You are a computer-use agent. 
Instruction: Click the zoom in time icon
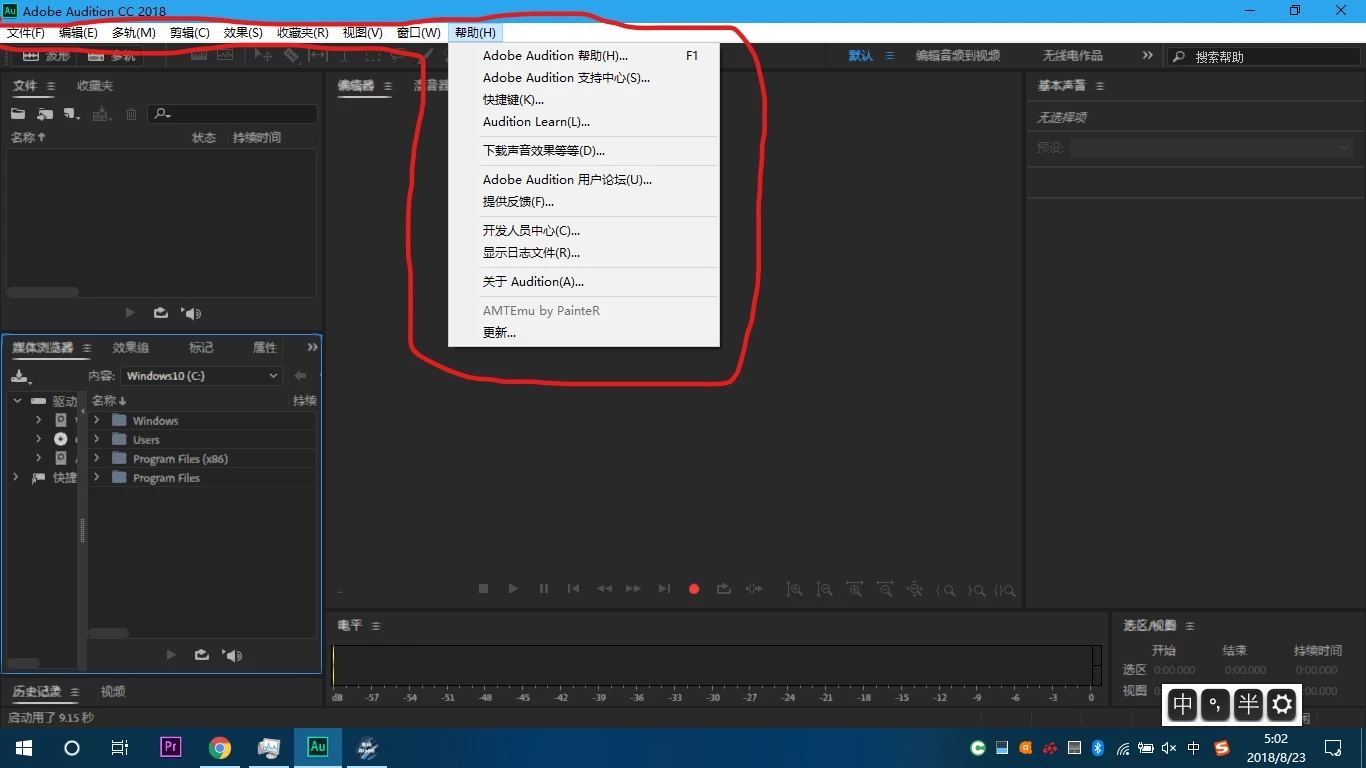pos(854,590)
